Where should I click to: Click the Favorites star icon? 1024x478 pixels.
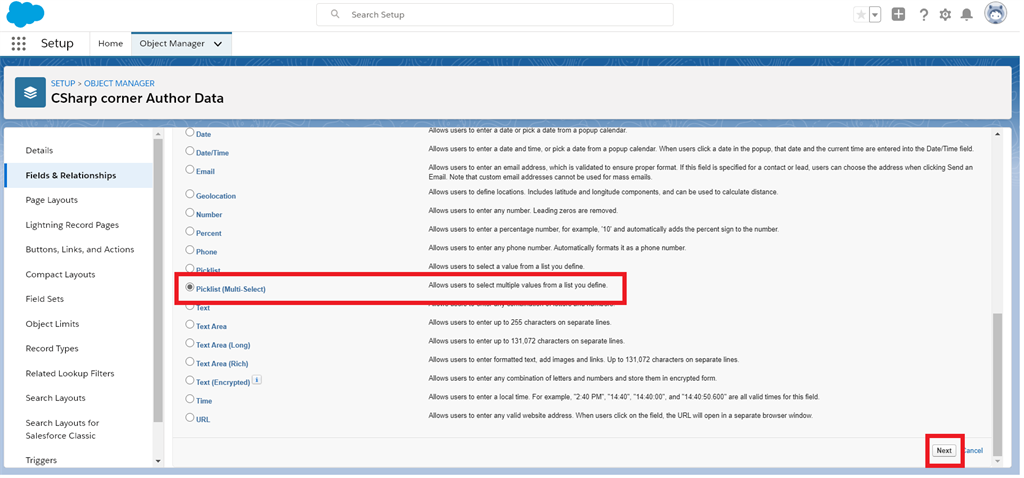[x=861, y=14]
